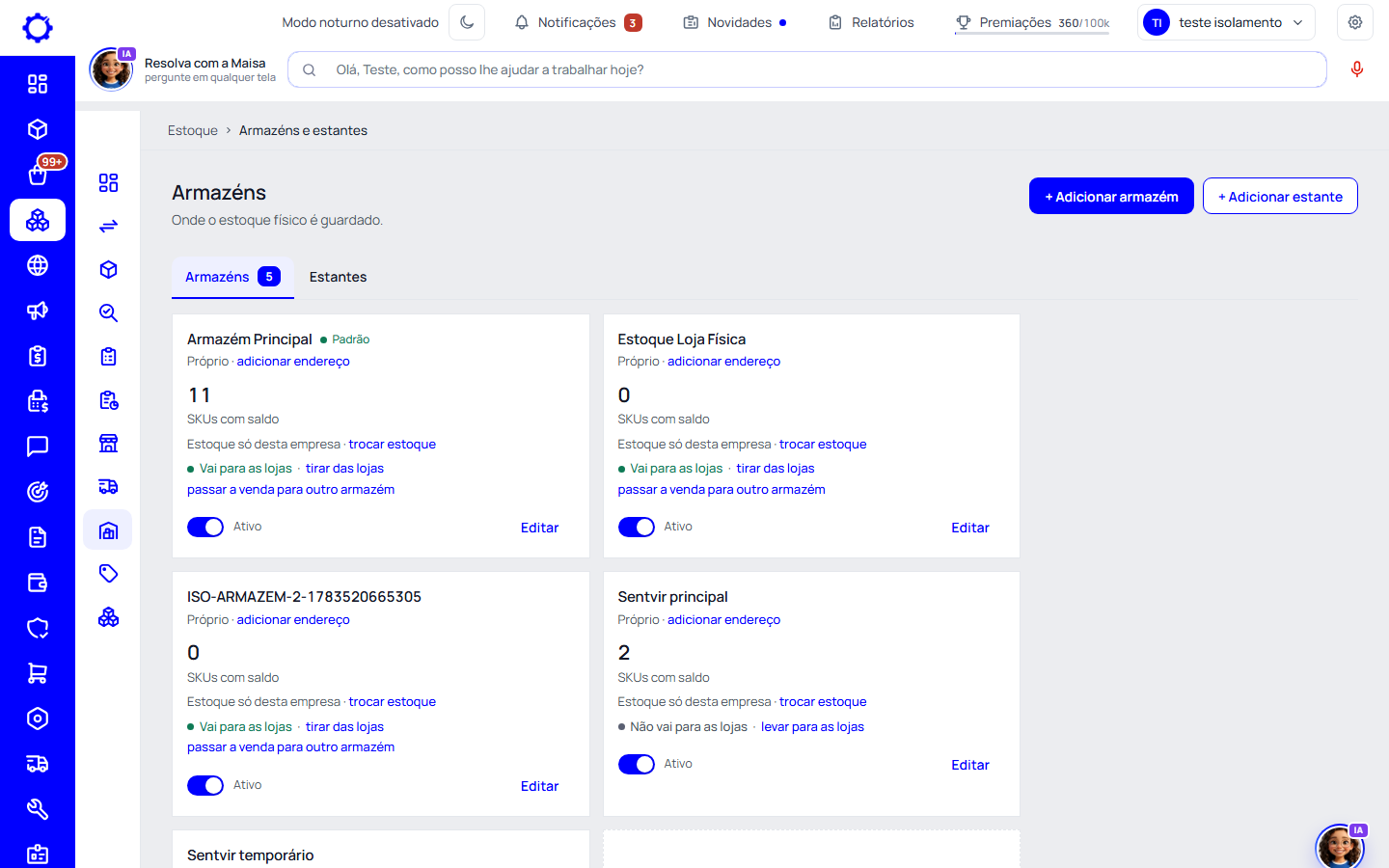Click tirar das lojas on ISO-ARMAZEM-2-1783520665305 card
Image resolution: width=1389 pixels, height=868 pixels.
coord(344,727)
